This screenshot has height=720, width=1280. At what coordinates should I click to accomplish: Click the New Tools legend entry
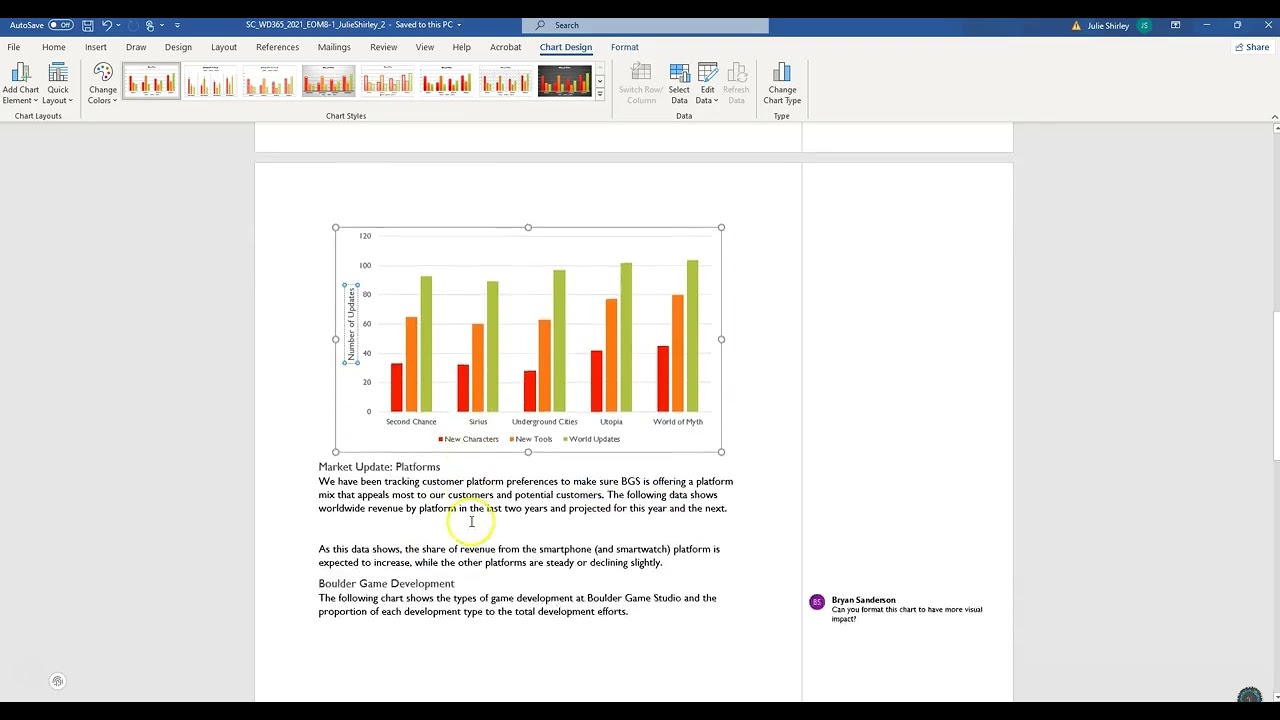531,439
